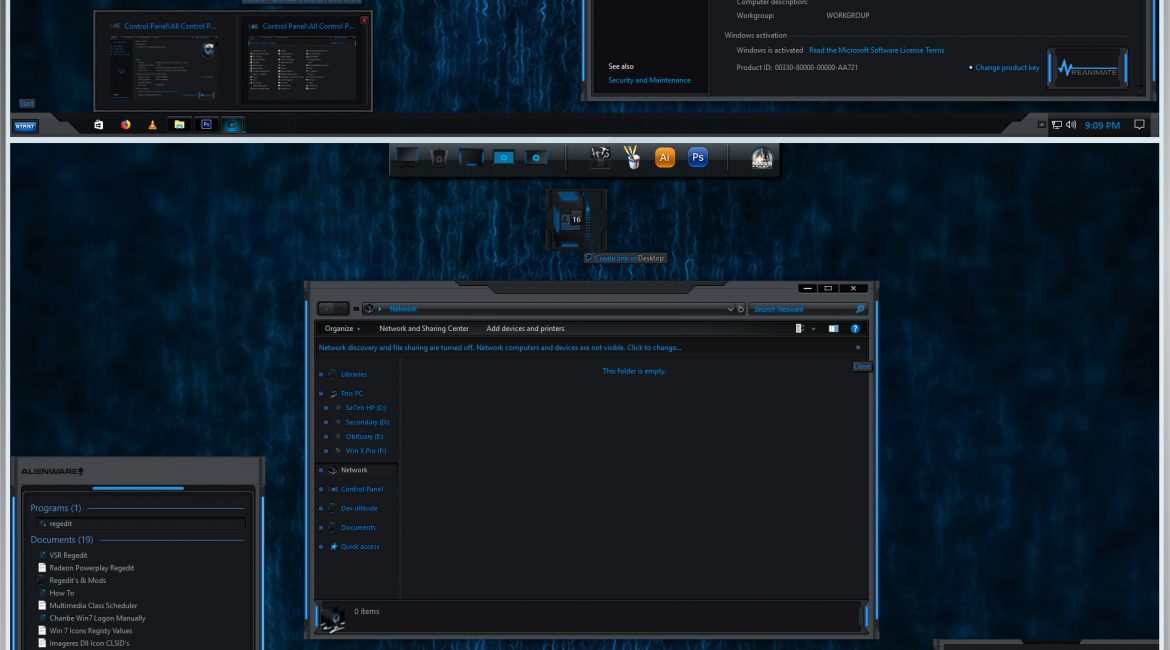1170x650 pixels.
Task: Open the 9:09 PM clock
Action: (x=1102, y=125)
